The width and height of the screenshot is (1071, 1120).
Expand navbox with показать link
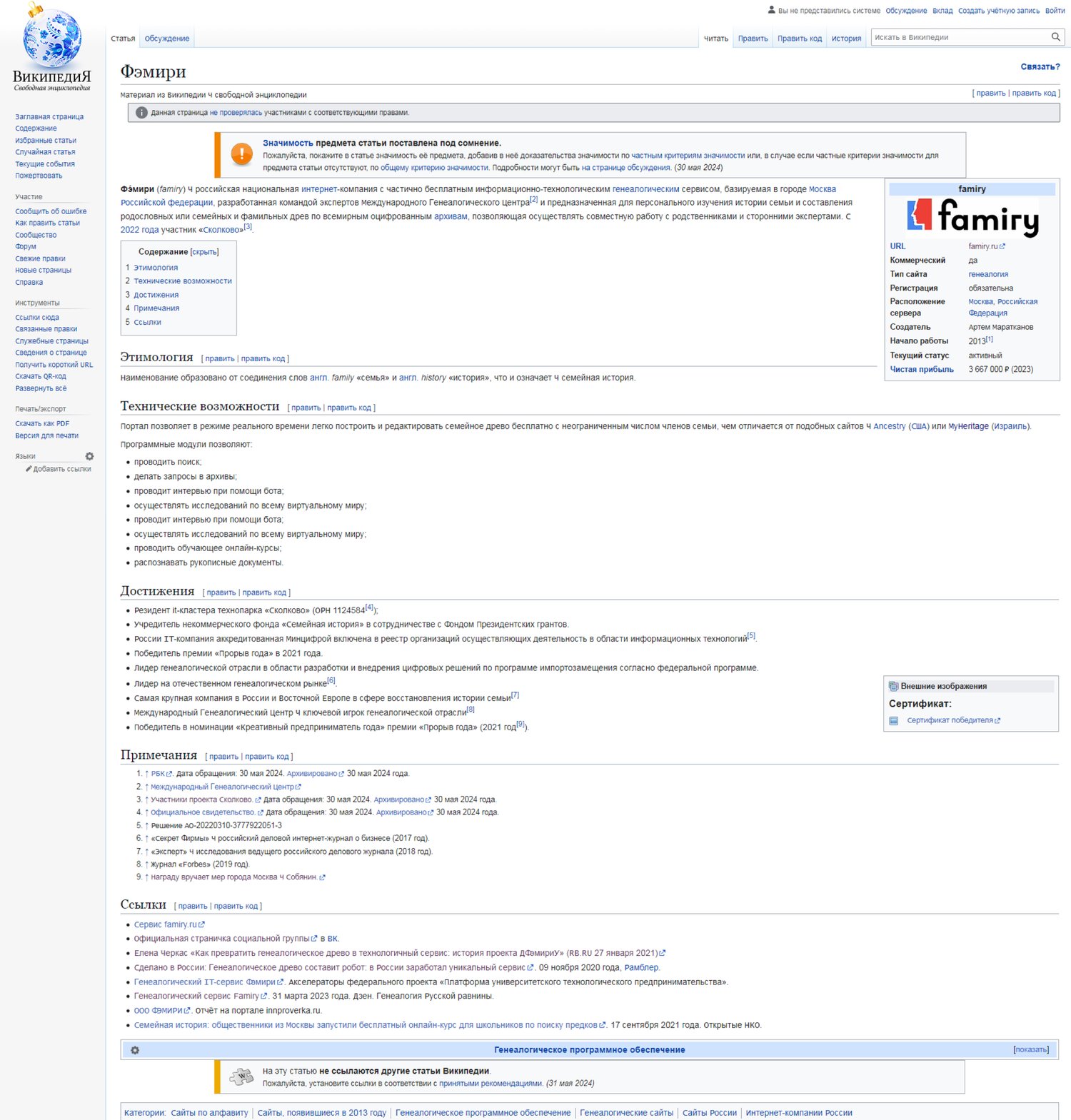click(x=1031, y=1049)
